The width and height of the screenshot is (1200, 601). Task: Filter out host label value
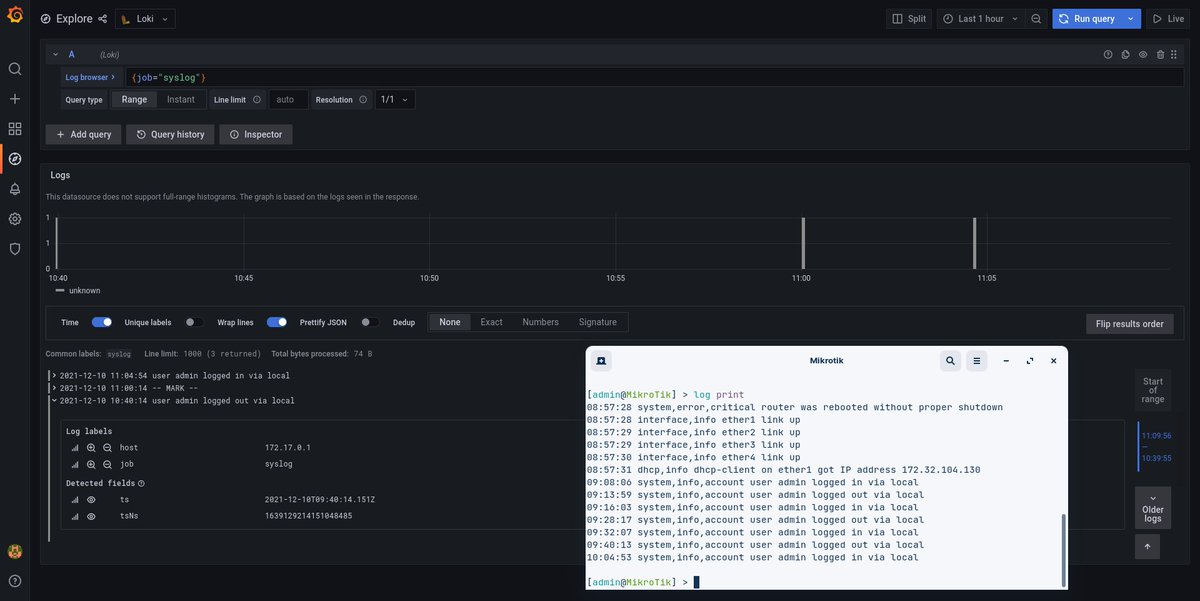pos(107,448)
